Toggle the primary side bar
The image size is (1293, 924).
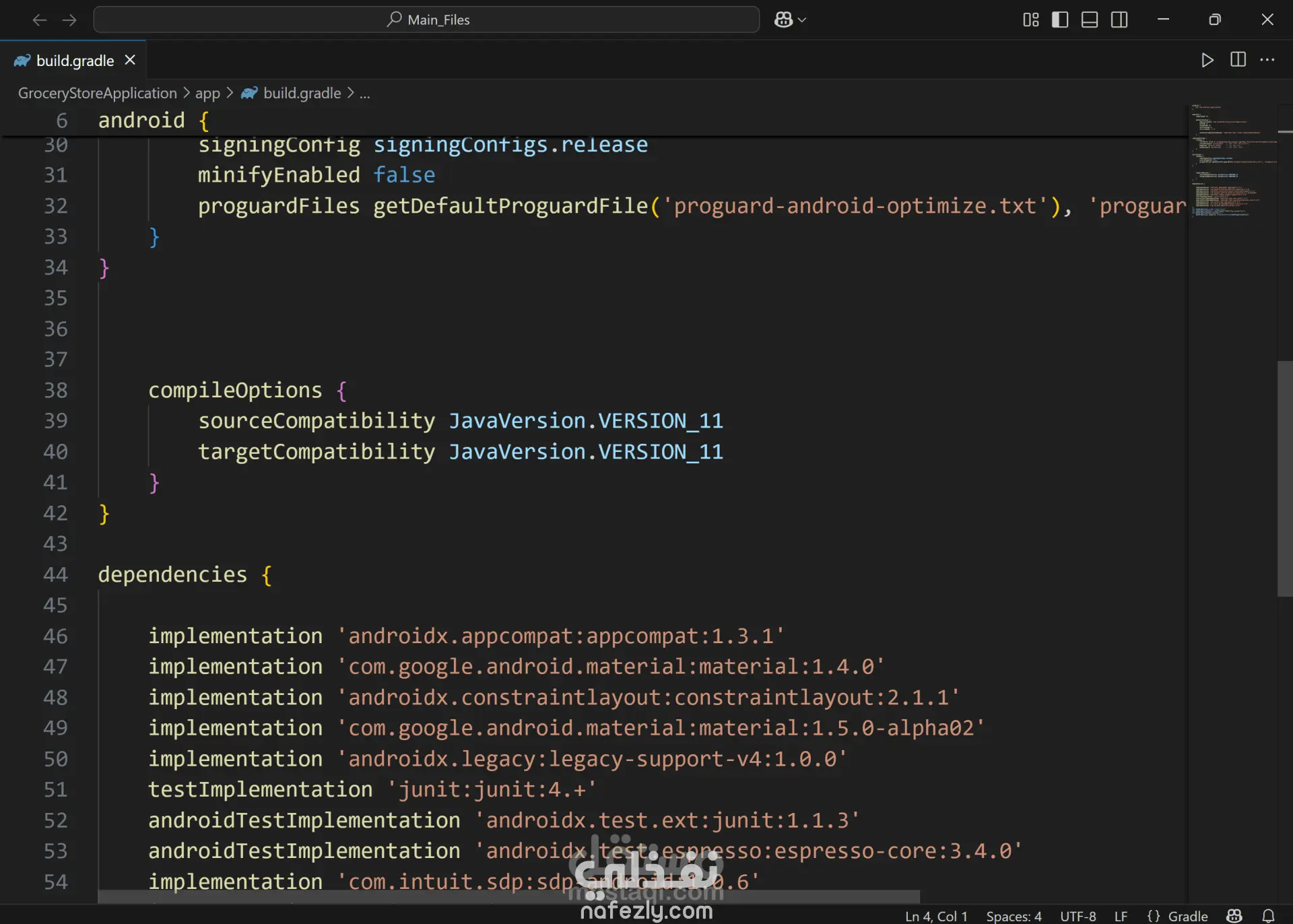pyautogui.click(x=1060, y=20)
